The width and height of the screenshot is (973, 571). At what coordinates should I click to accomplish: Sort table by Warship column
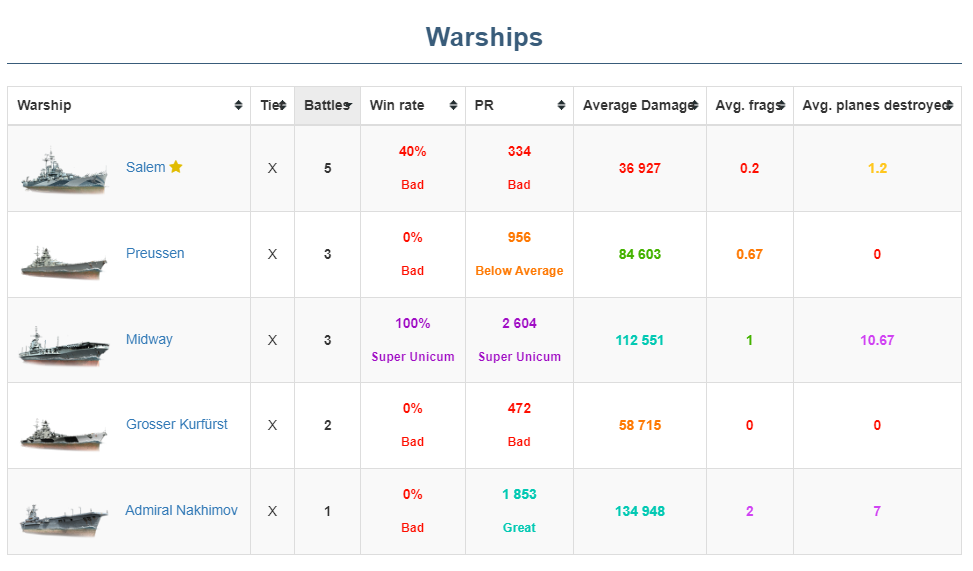click(129, 106)
